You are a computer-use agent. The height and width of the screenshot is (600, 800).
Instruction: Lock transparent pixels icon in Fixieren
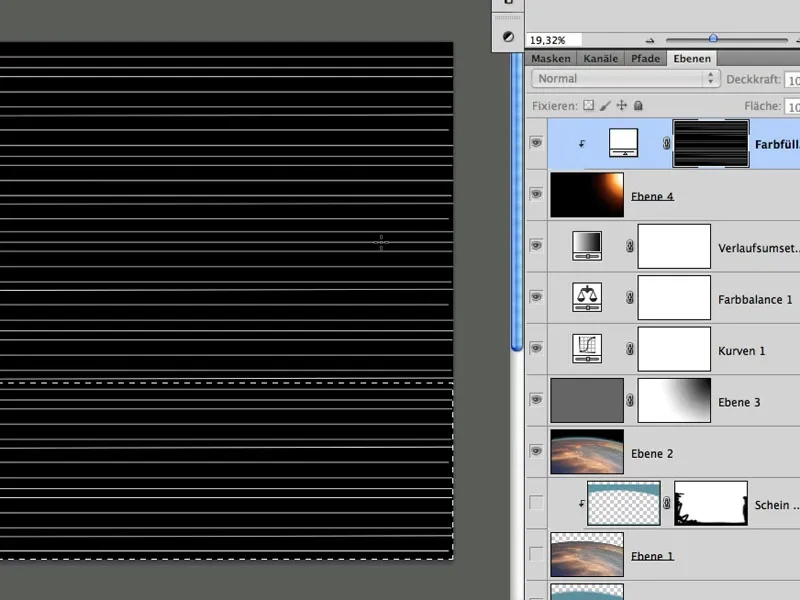(x=589, y=105)
